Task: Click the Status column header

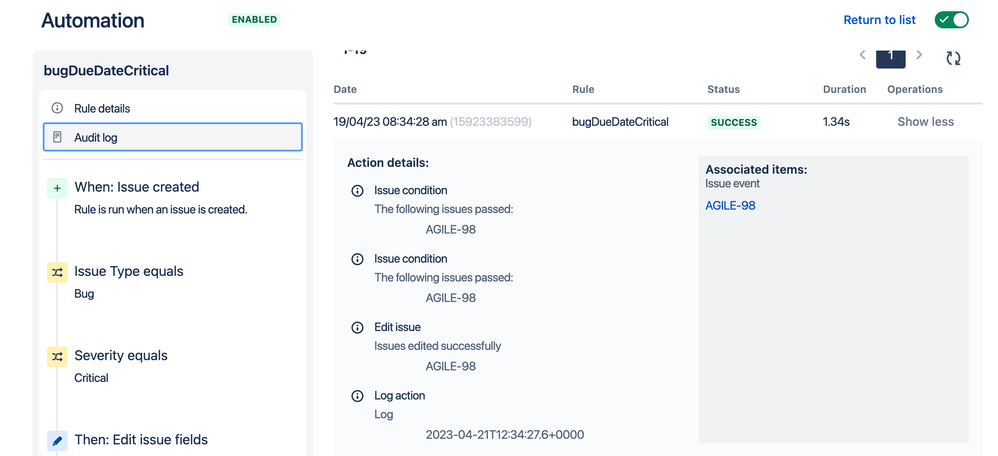Action: pos(724,89)
